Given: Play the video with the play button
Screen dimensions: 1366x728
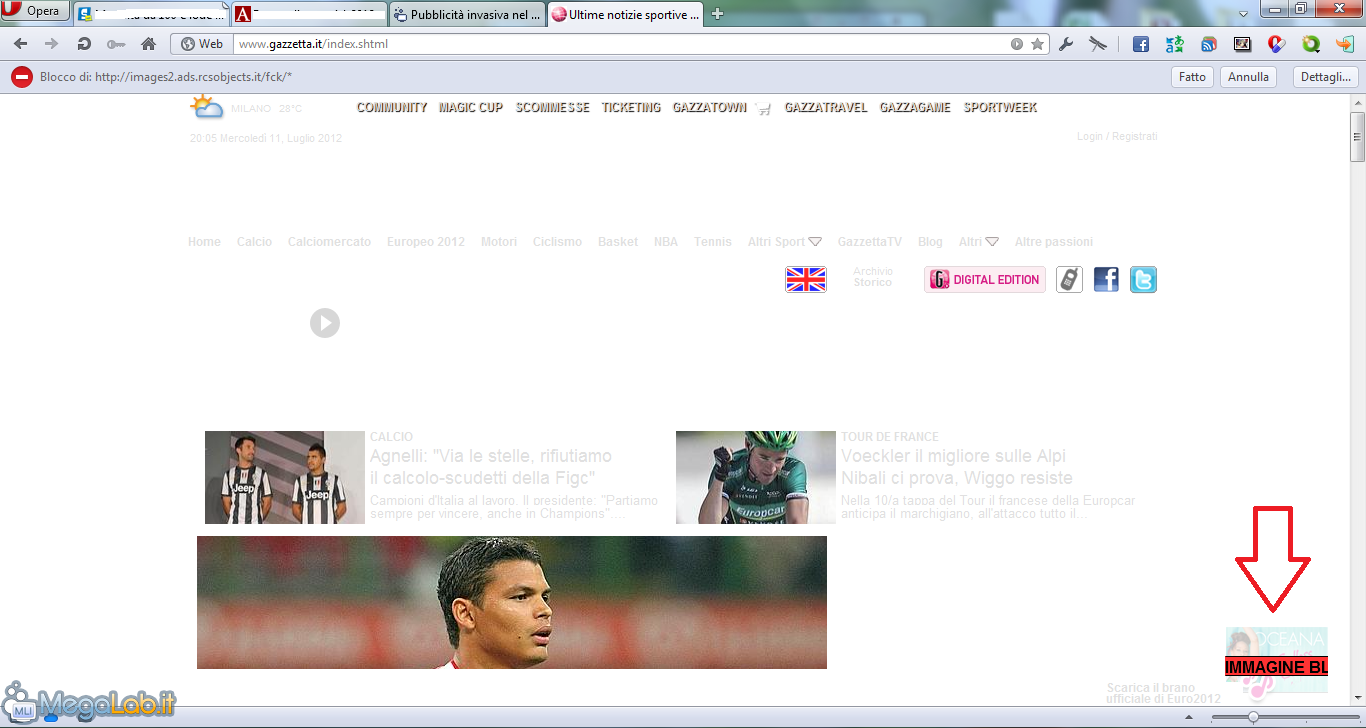Looking at the screenshot, I should point(325,323).
